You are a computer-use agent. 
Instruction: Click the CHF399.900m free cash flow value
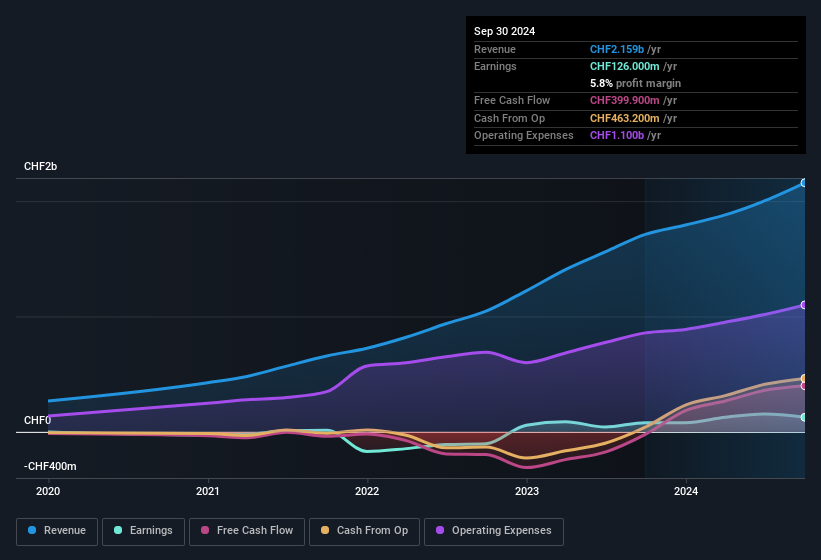625,100
